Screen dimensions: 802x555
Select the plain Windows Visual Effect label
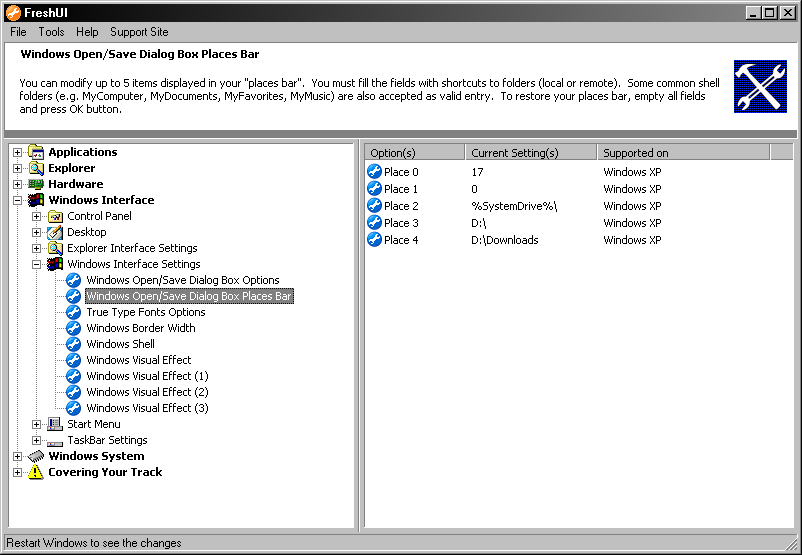pyautogui.click(x=139, y=360)
